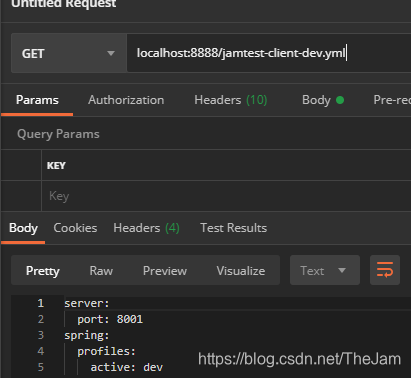Screen dimensions: 411x378
Task: Toggle line wrap icon
Action: point(385,270)
